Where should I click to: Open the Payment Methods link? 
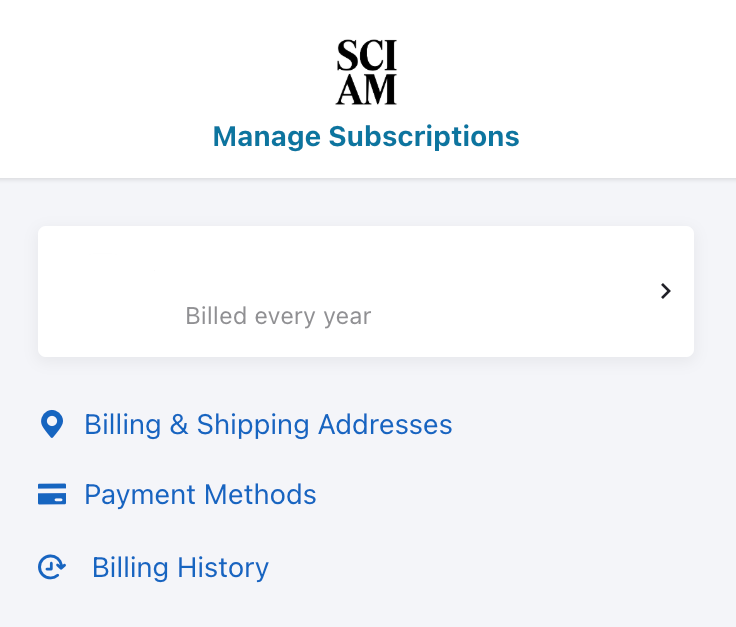click(x=200, y=494)
